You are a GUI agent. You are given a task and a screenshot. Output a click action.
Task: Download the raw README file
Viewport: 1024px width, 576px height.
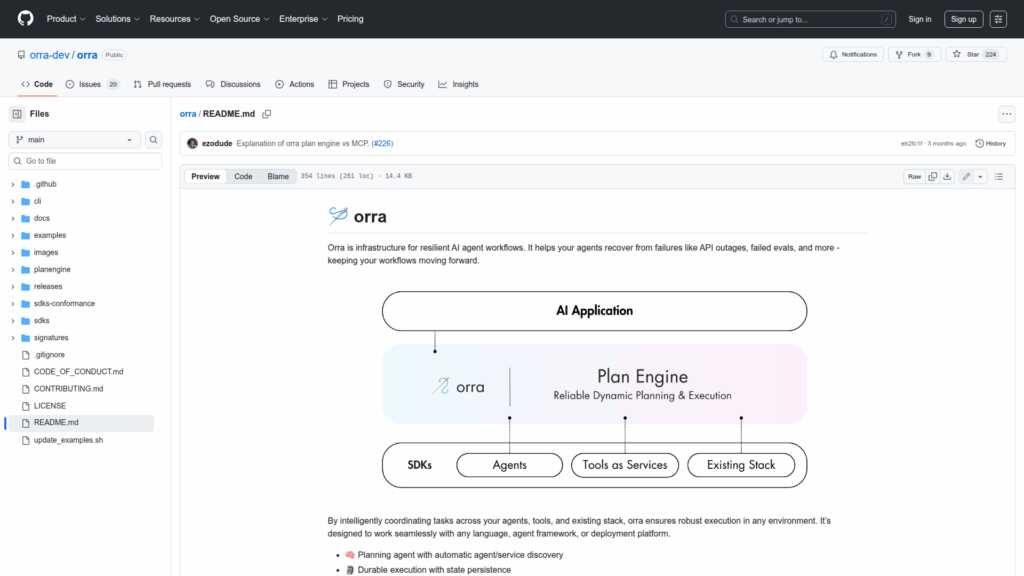(947, 176)
